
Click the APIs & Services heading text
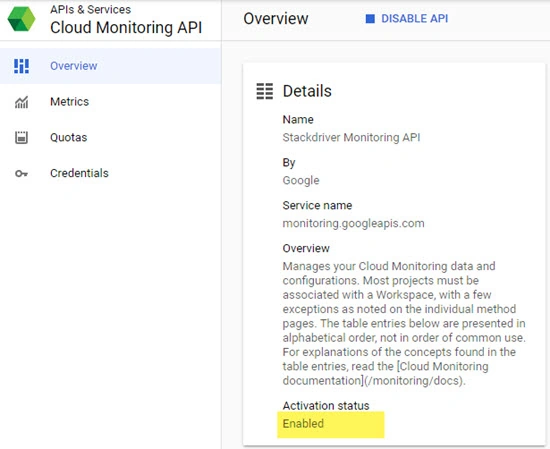pyautogui.click(x=90, y=9)
